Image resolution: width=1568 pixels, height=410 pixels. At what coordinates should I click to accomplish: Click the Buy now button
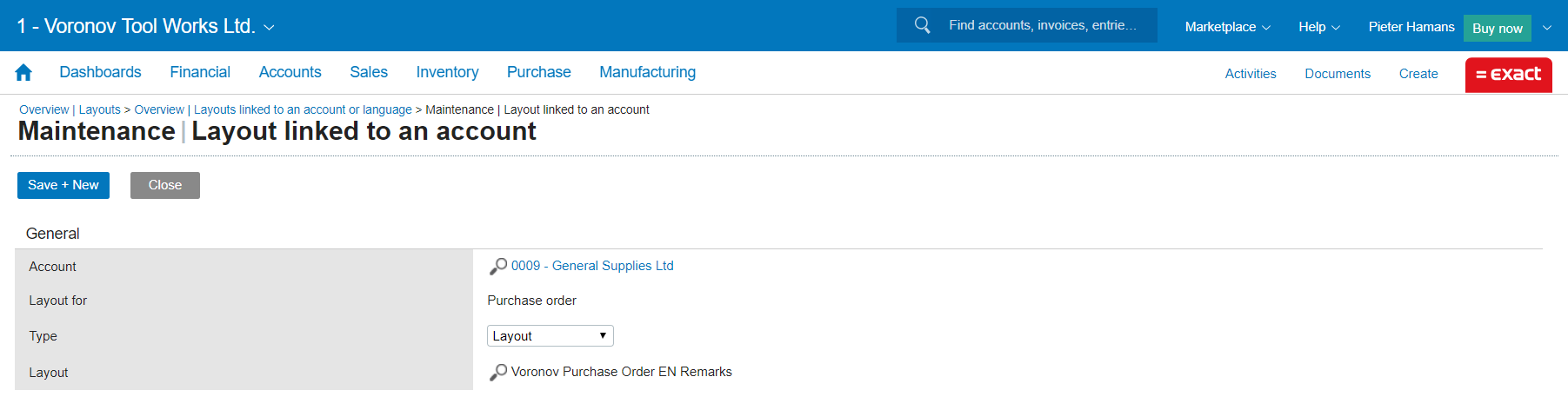coord(1497,29)
